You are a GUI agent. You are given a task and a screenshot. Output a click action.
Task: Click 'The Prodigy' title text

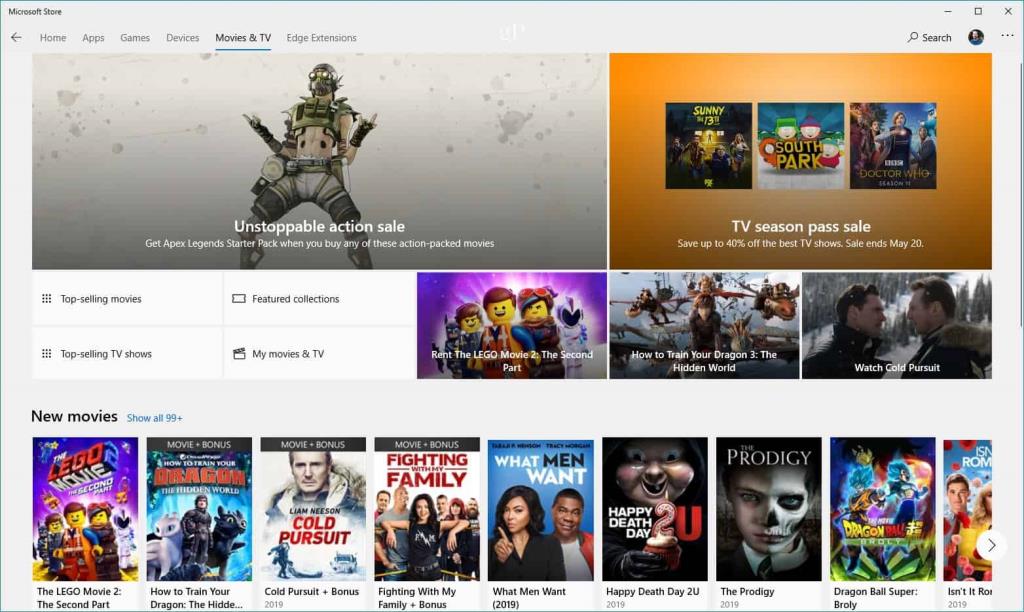pyautogui.click(x=747, y=592)
